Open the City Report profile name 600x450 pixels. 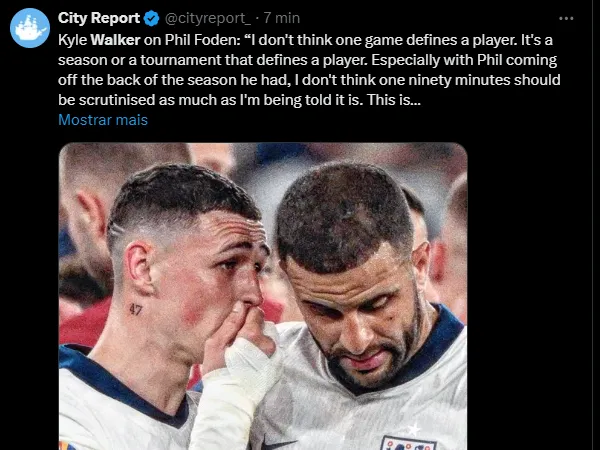point(98,18)
